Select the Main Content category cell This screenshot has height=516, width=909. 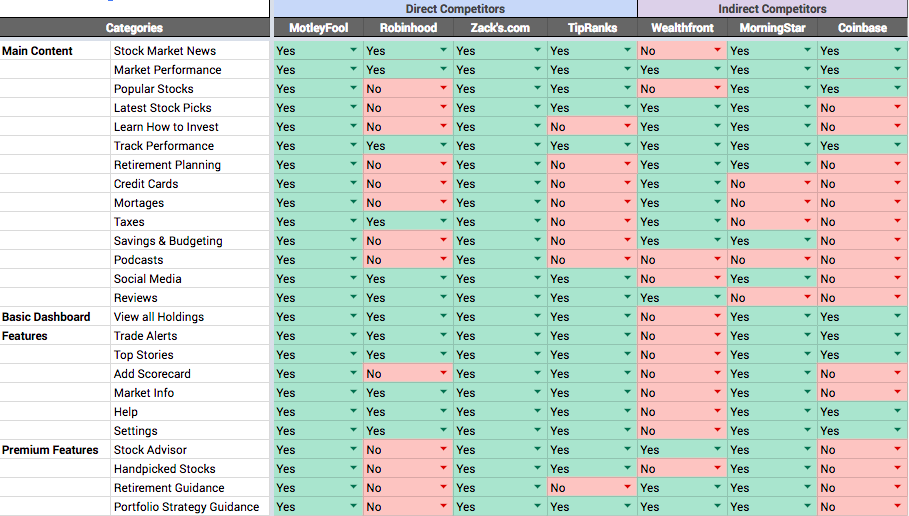click(x=55, y=50)
